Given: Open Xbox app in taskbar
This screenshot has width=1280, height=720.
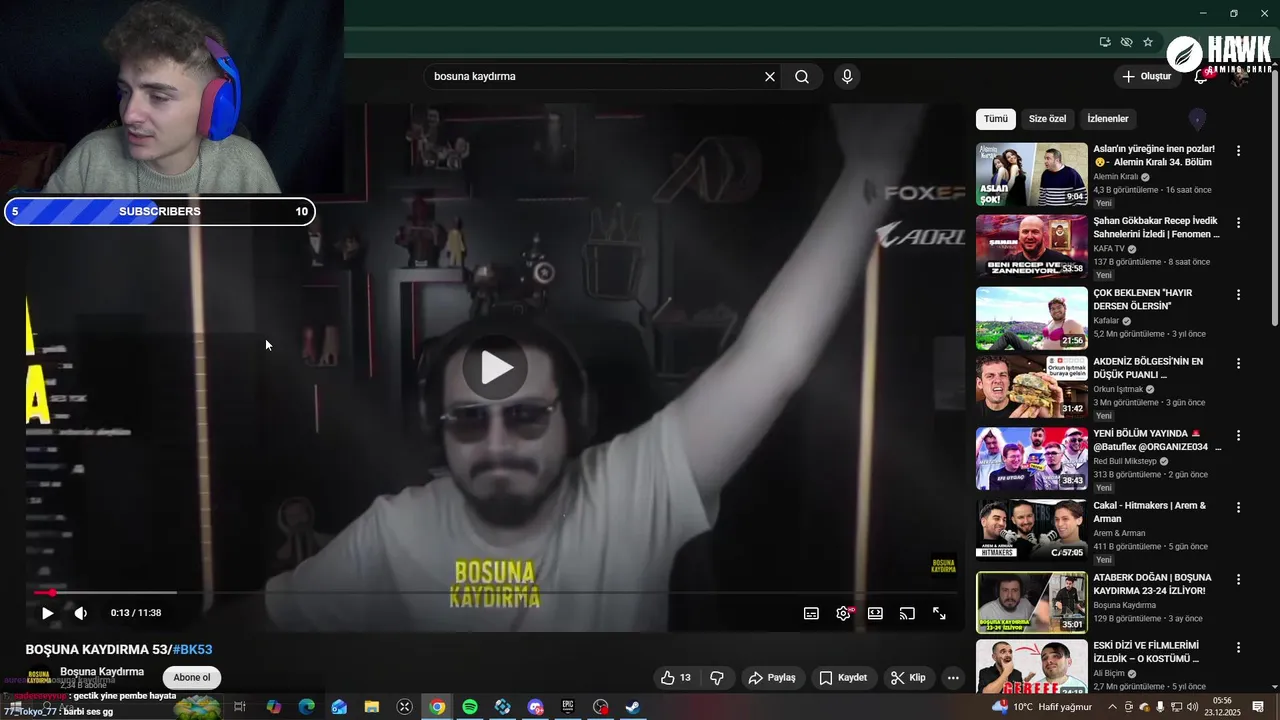Looking at the screenshot, I should [405, 707].
